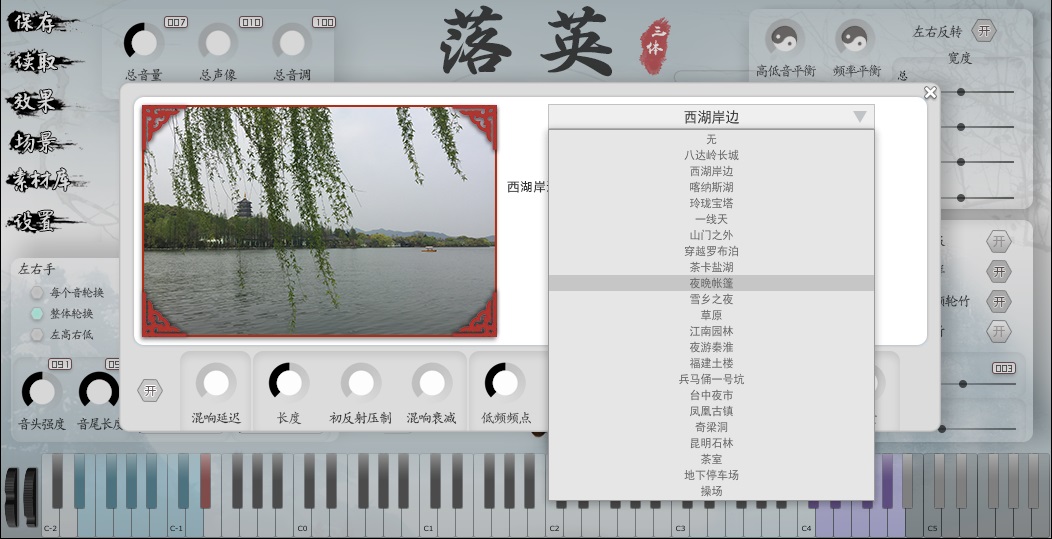Select 操场 scene entry
Image resolution: width=1052 pixels, height=539 pixels.
[x=711, y=491]
